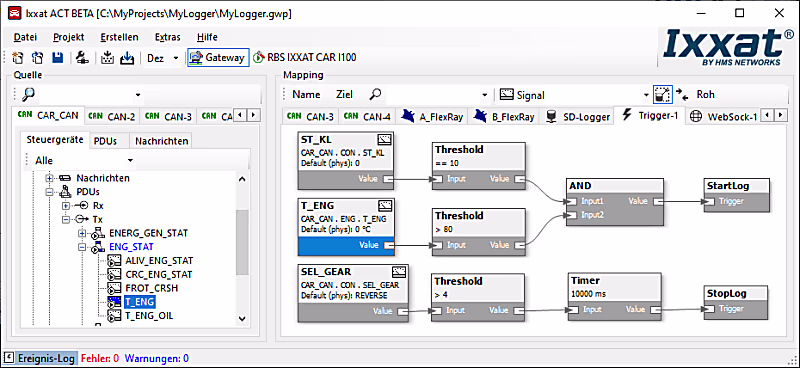The height and width of the screenshot is (368, 800).
Task: Open the Extras menu
Action: 167,37
